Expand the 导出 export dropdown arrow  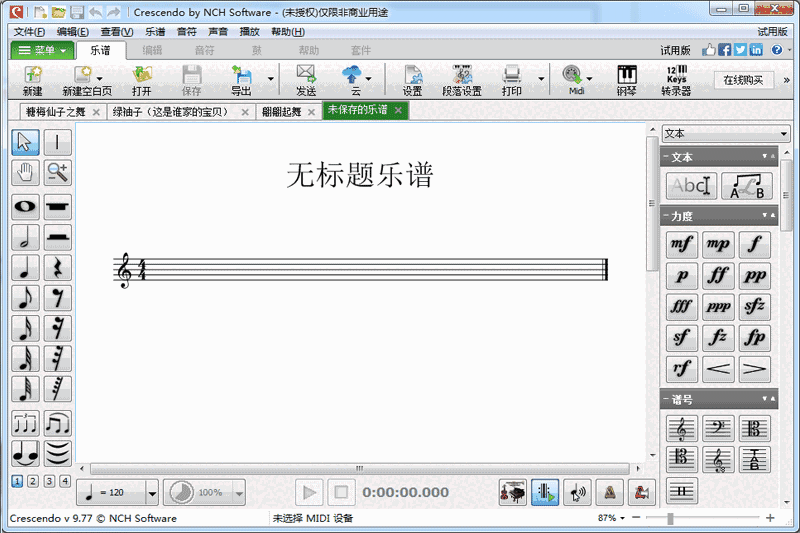point(271,79)
